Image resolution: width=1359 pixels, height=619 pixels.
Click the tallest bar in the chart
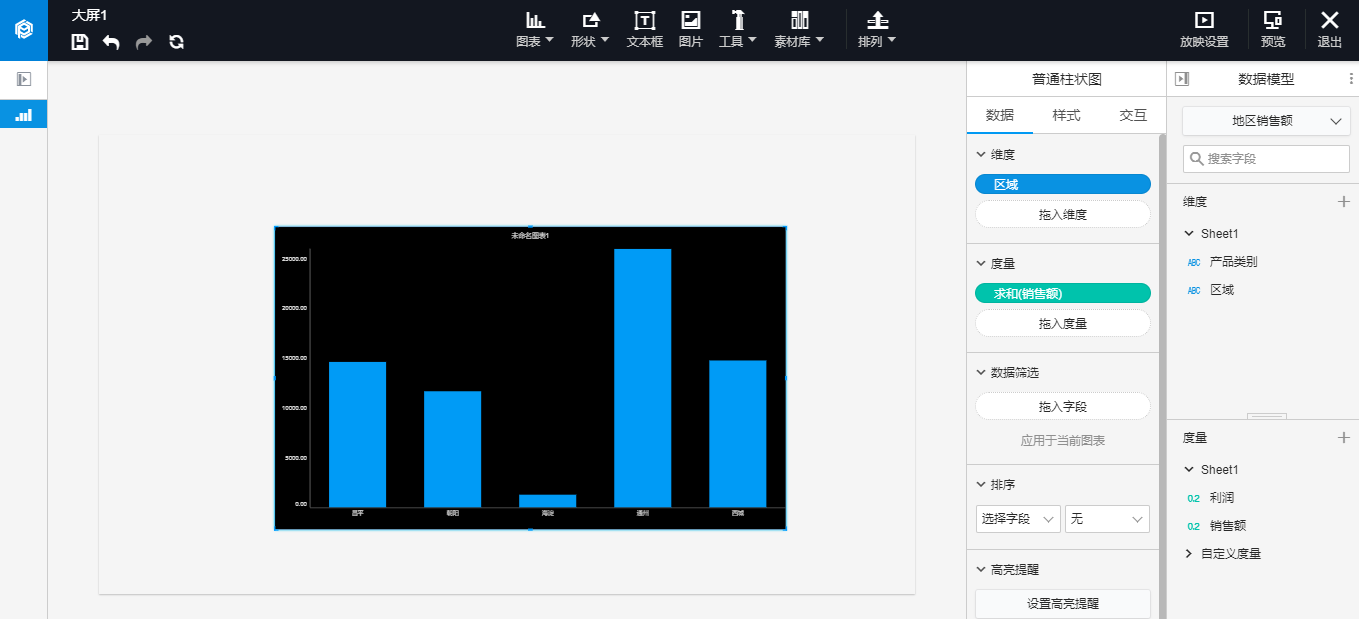pyautogui.click(x=642, y=377)
